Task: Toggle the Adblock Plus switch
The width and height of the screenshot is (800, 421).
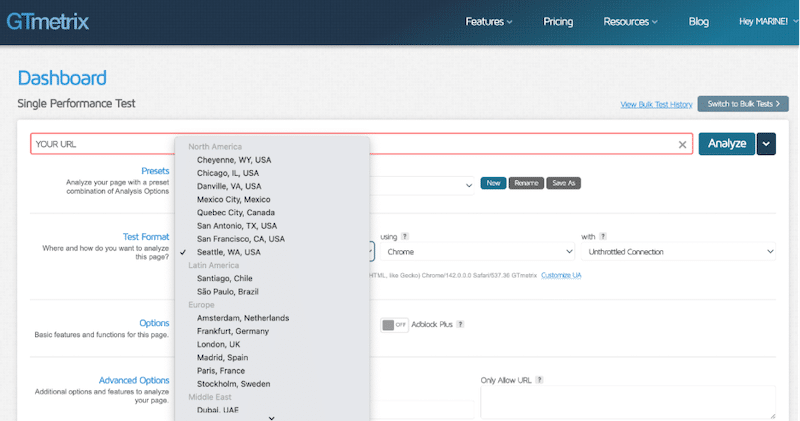Action: (393, 324)
